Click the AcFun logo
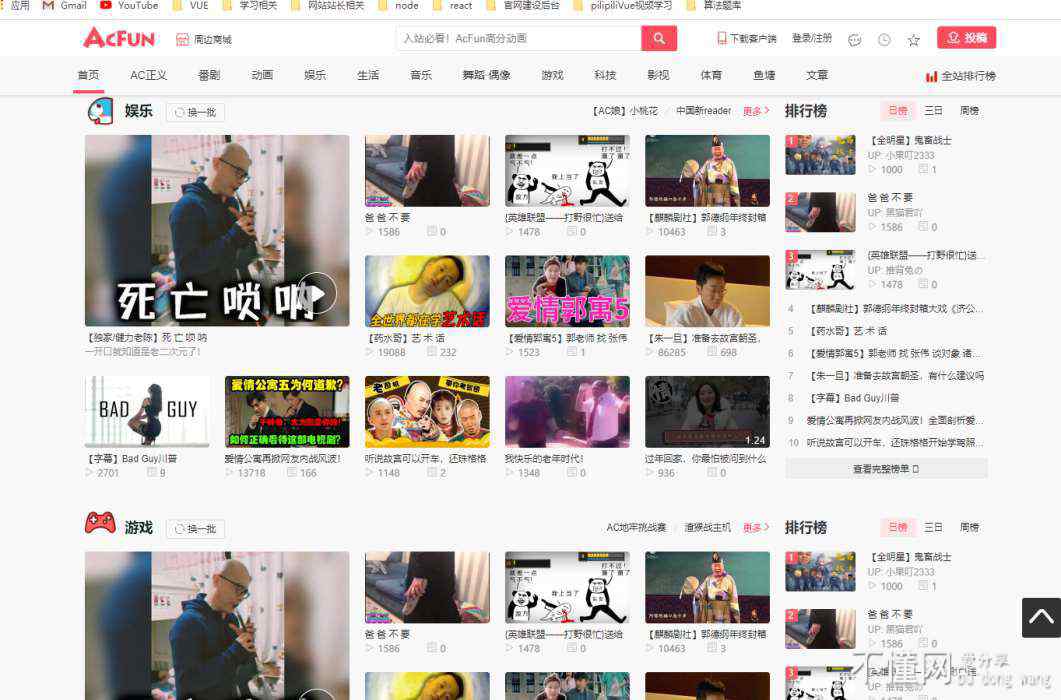1061x700 pixels. click(x=119, y=38)
